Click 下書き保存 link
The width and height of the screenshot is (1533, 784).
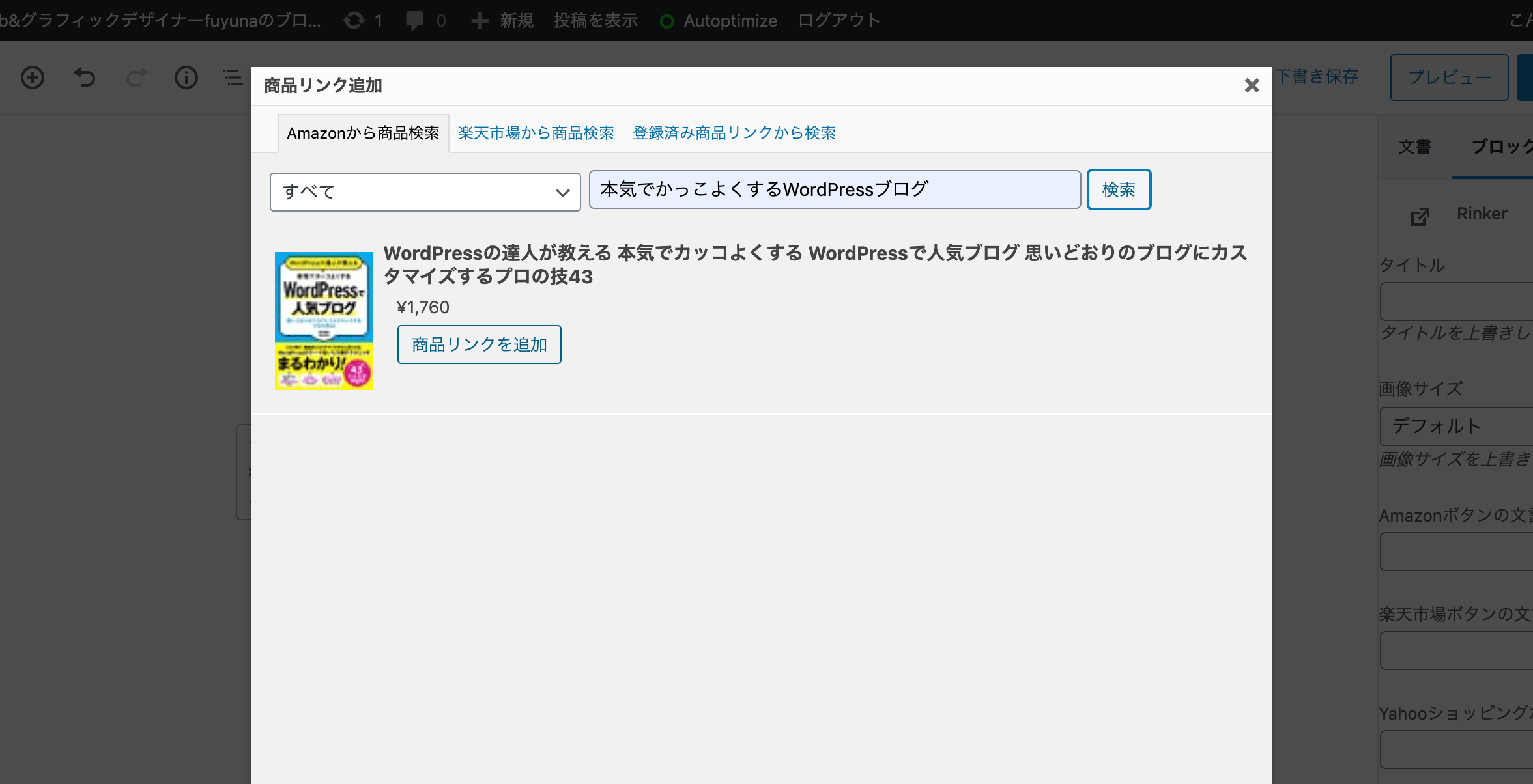point(1317,77)
